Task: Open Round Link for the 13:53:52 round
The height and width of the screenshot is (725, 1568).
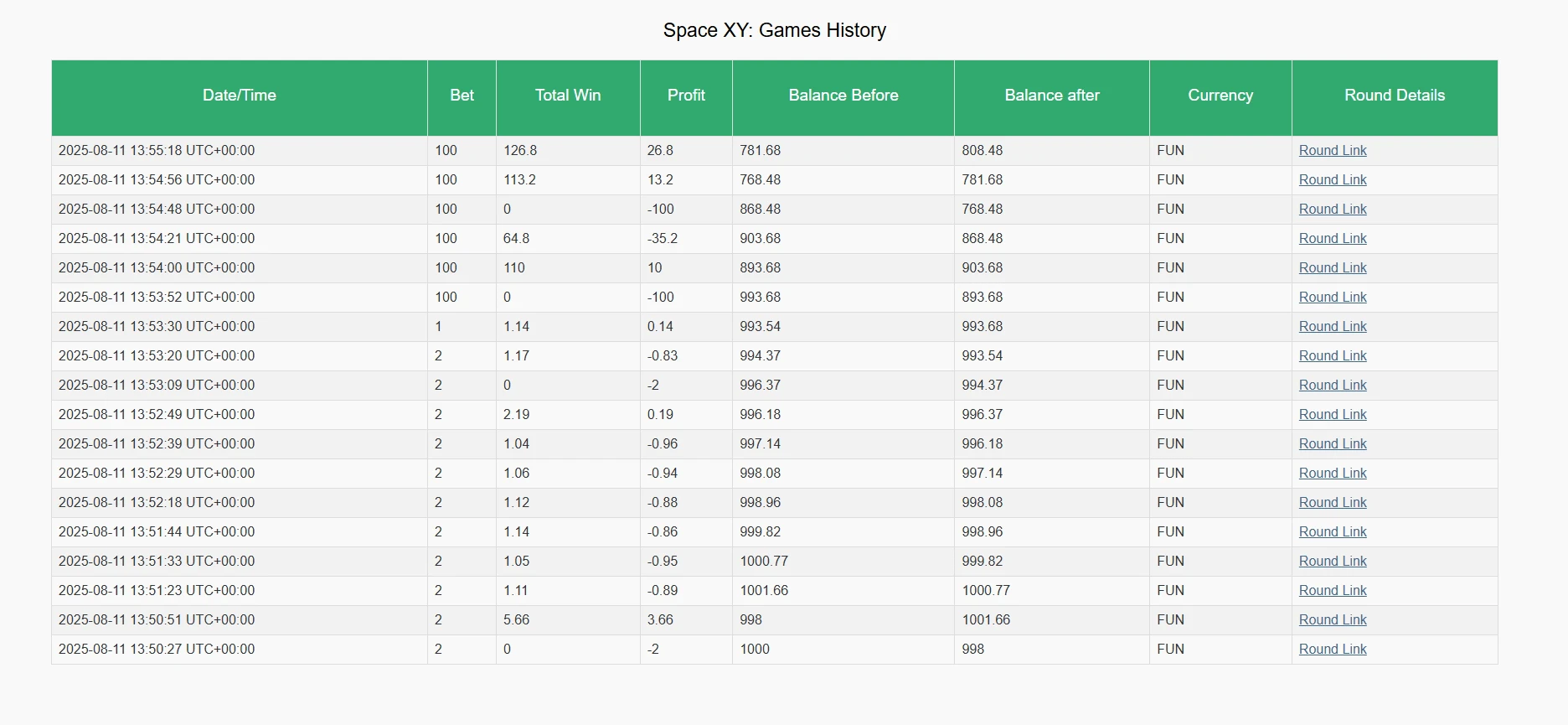Action: tap(1333, 298)
